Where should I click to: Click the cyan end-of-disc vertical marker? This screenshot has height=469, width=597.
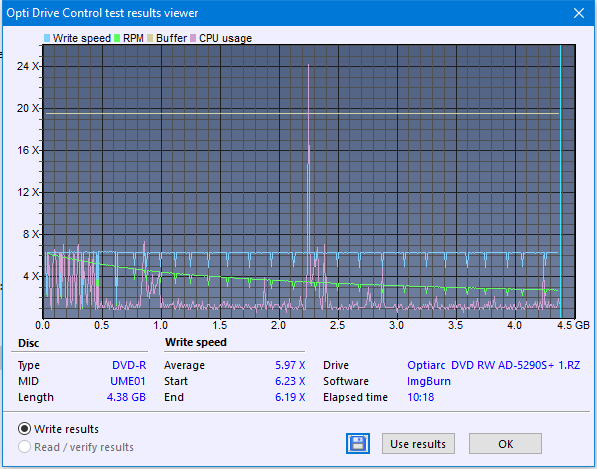[560, 182]
